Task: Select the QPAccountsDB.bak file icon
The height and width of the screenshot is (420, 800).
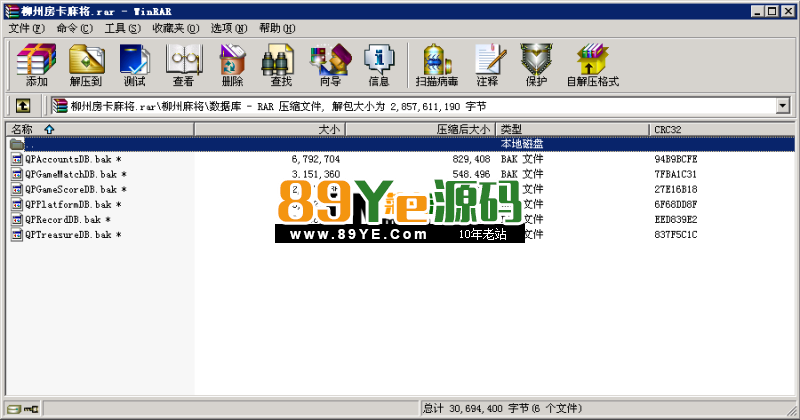Action: (17, 159)
